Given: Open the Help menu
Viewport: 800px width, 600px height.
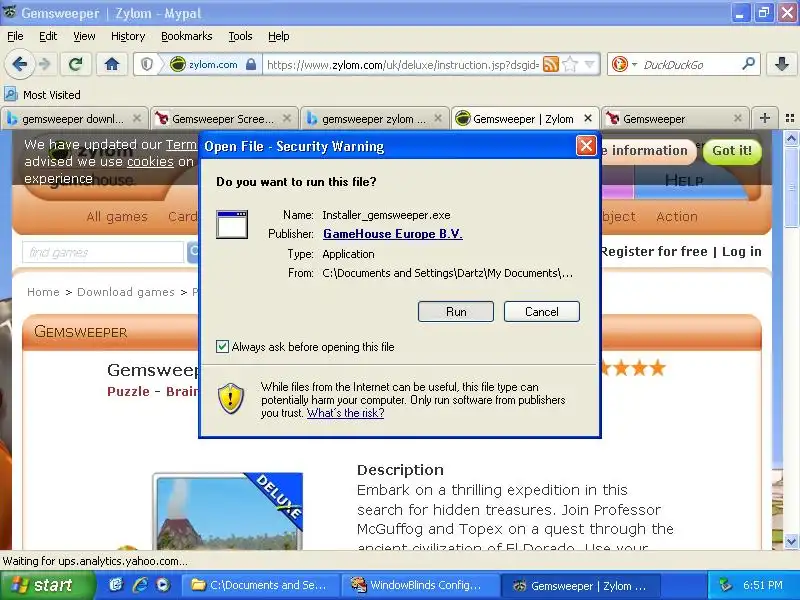Looking at the screenshot, I should click(279, 36).
